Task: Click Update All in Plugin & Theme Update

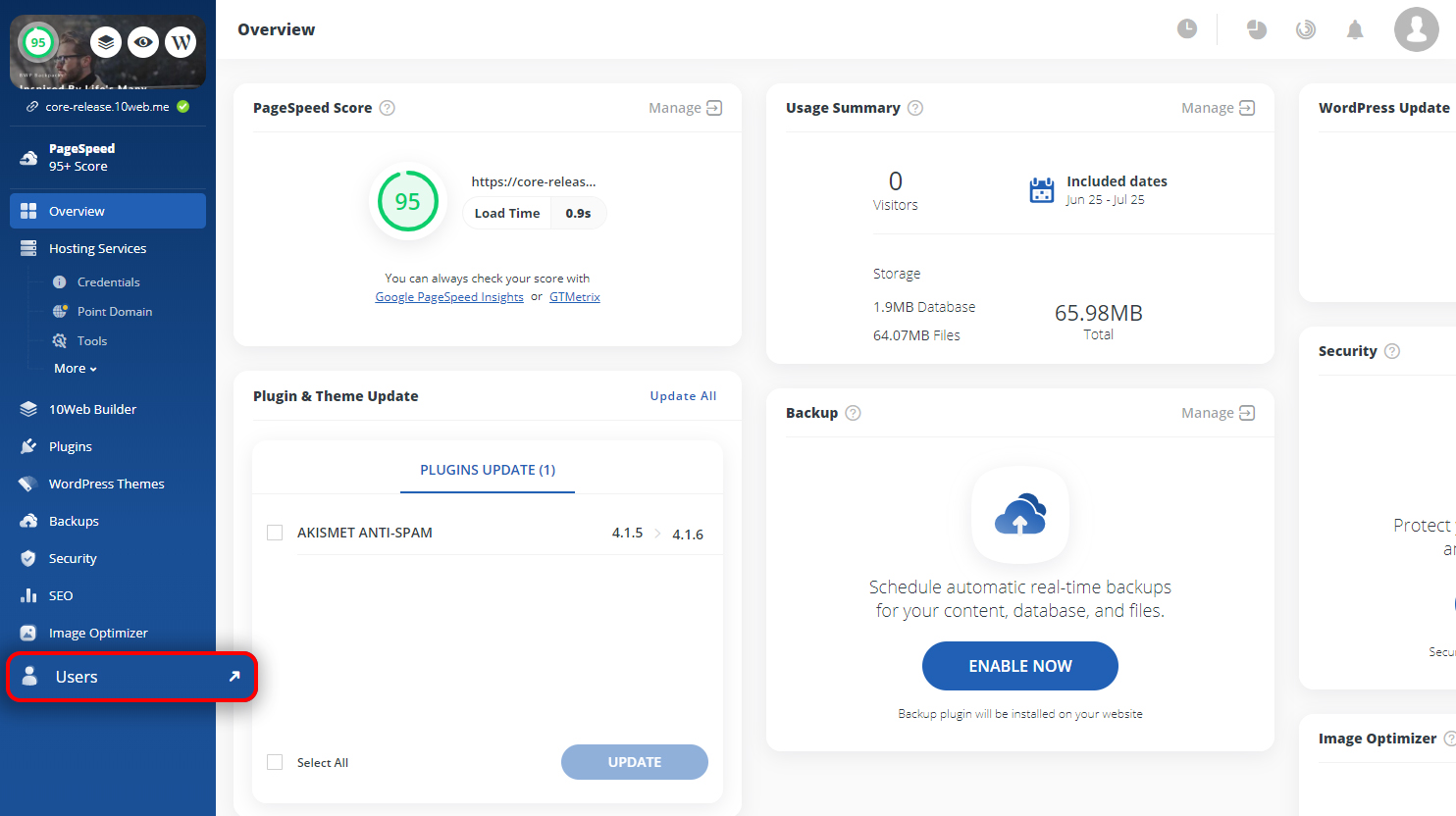Action: [683, 396]
